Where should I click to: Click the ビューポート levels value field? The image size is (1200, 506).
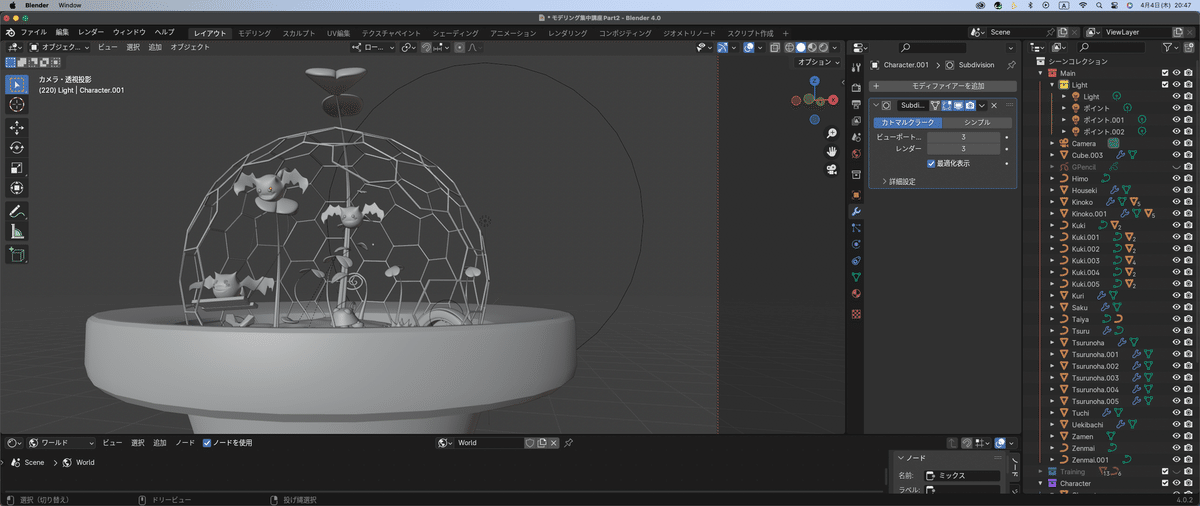pyautogui.click(x=964, y=136)
